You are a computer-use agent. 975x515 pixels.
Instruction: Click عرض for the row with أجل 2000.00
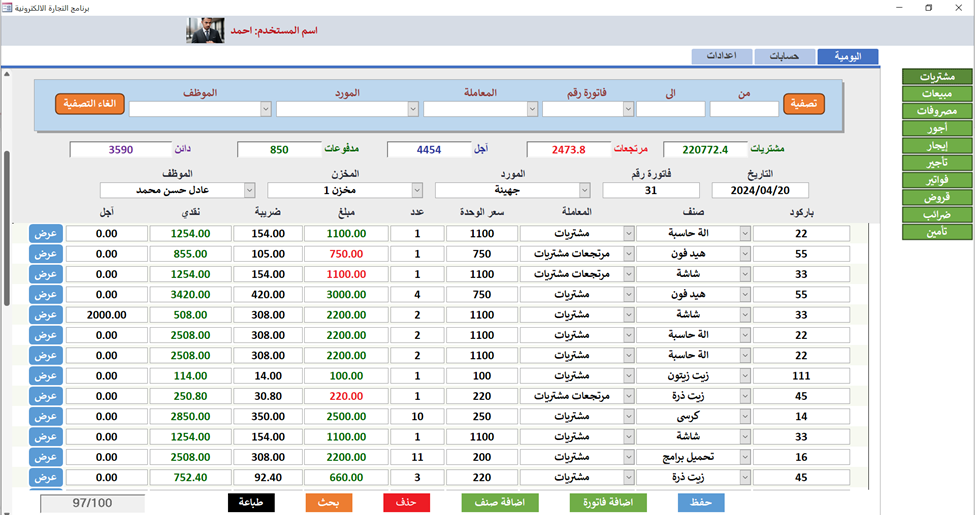click(46, 315)
